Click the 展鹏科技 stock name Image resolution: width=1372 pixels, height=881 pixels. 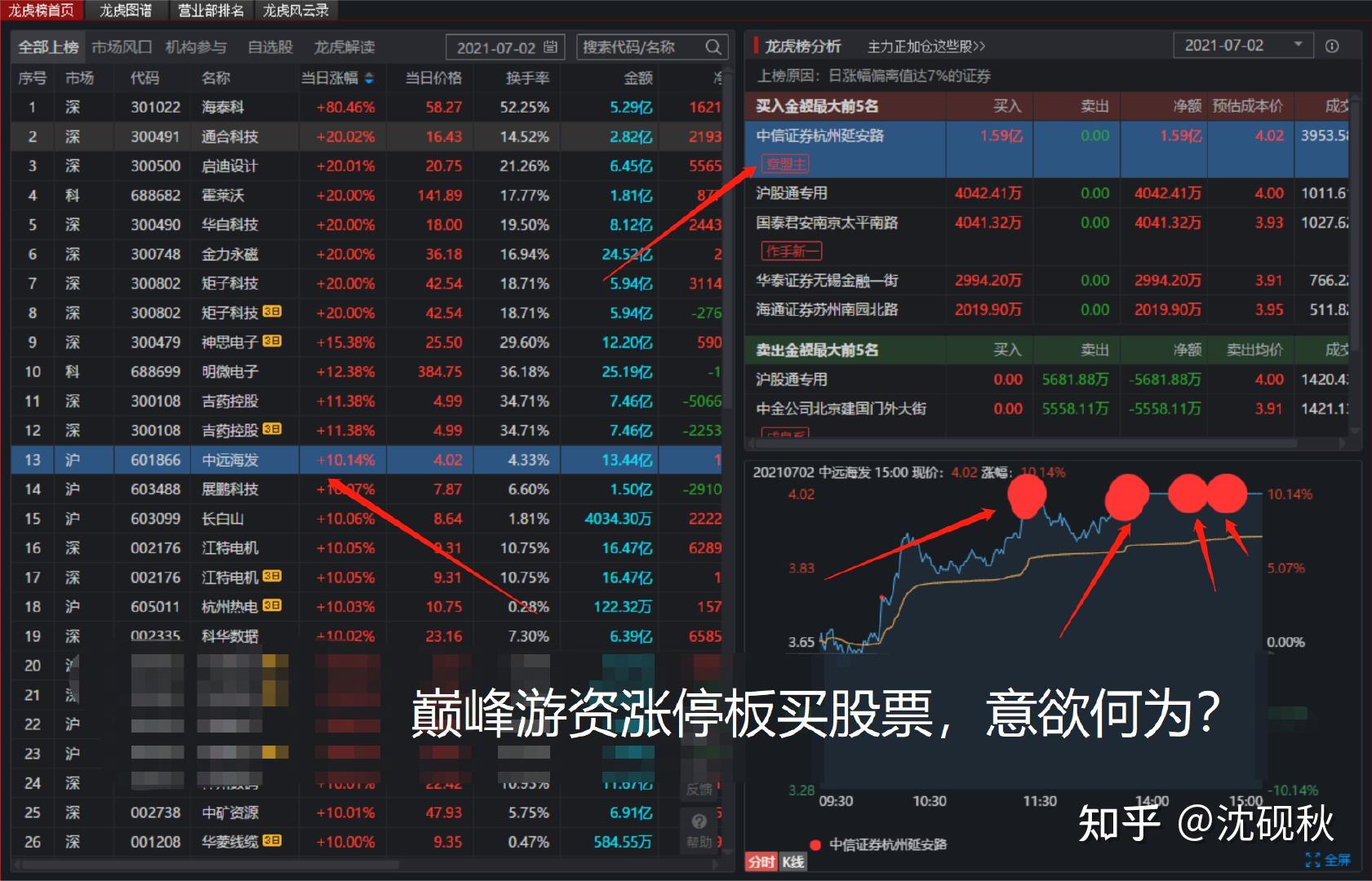[x=229, y=489]
